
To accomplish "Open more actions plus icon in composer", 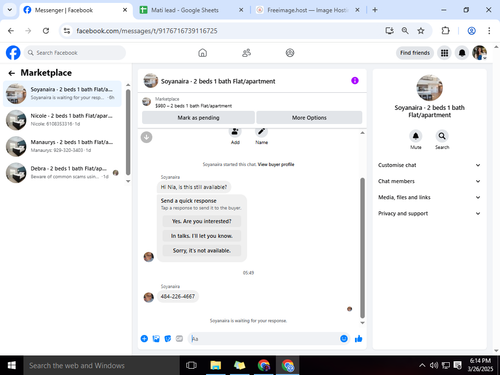I will point(144,339).
